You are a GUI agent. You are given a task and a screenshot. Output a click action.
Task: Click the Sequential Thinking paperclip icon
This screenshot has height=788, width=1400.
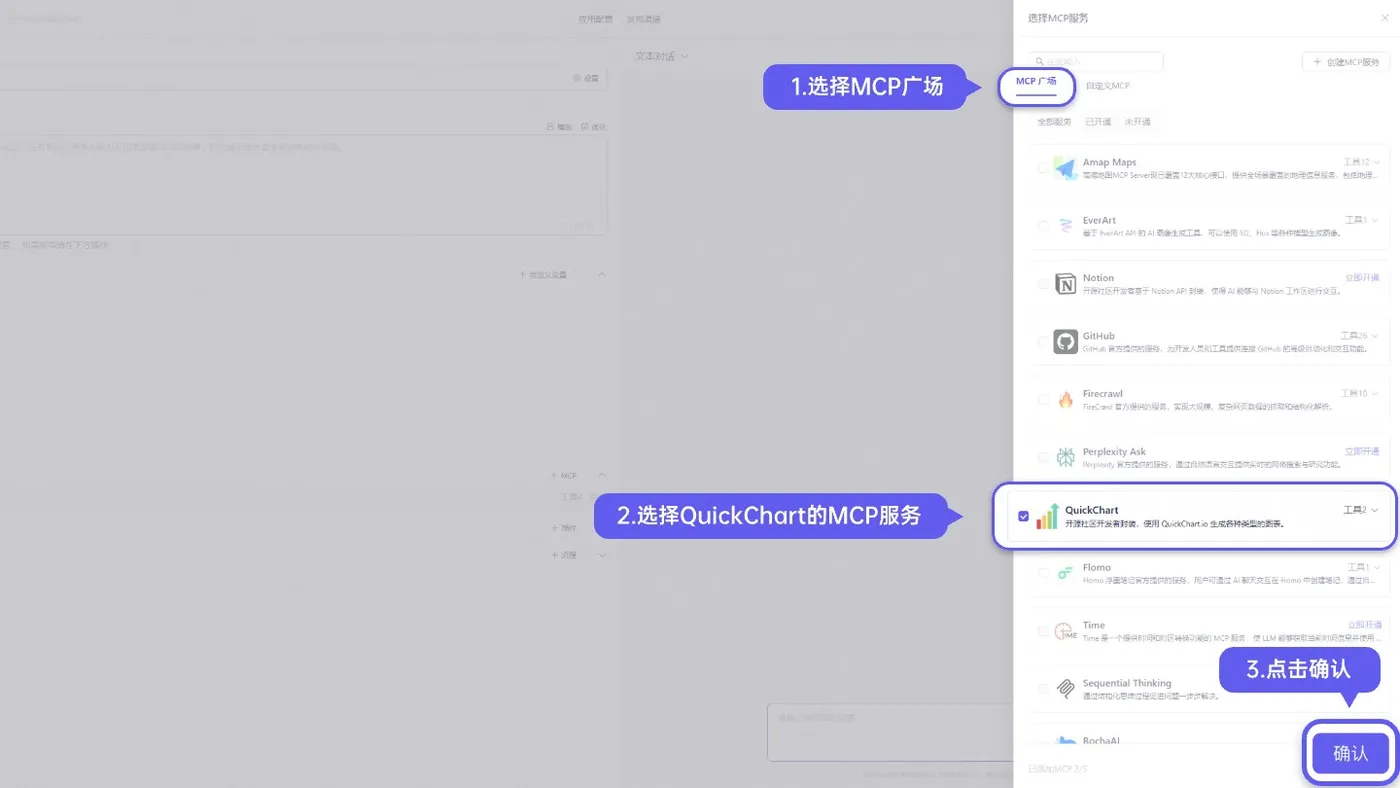(1065, 689)
